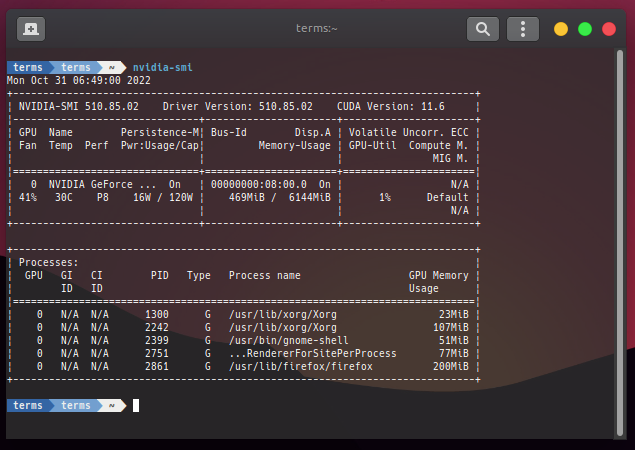Click the total memory value '6144MiB'

click(x=310, y=197)
